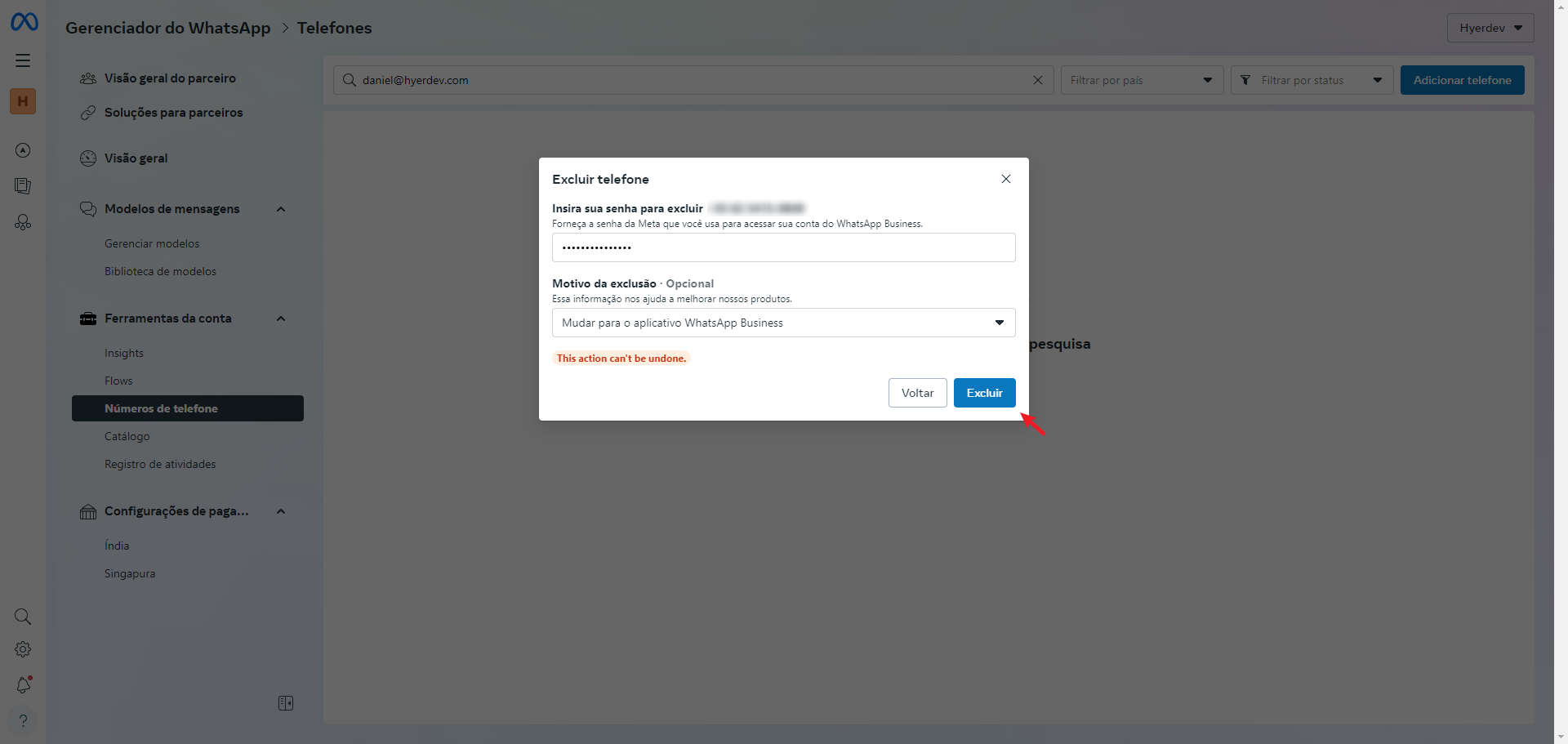Open the Hyerdev account switcher

1490,28
